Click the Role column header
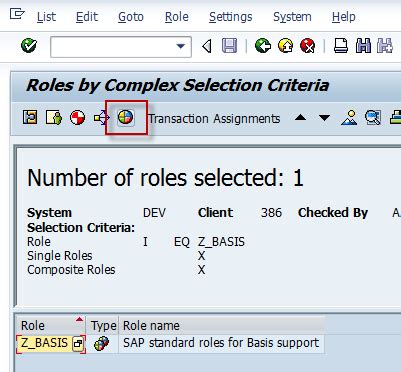This screenshot has width=401, height=372. tap(51, 325)
